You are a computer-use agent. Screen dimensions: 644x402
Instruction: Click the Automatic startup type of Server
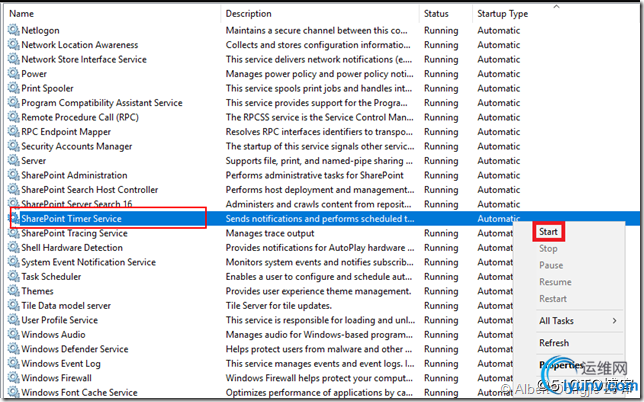(499, 161)
